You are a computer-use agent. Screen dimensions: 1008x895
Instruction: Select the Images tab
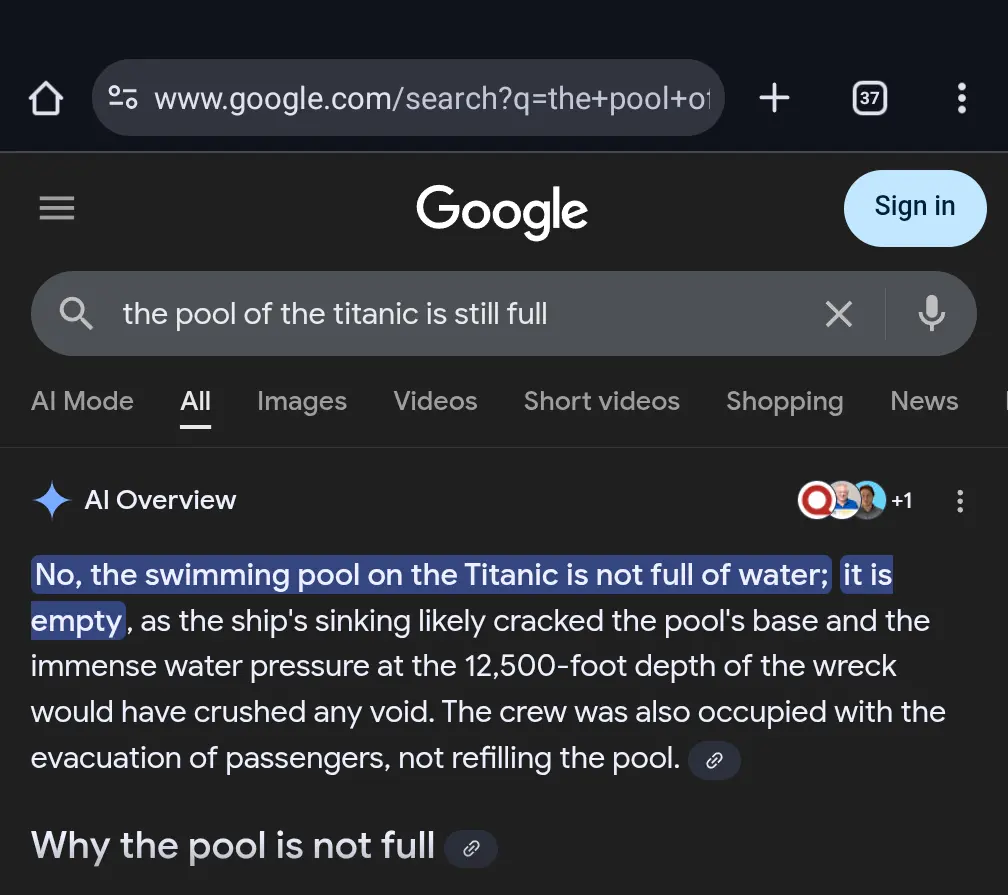click(302, 401)
